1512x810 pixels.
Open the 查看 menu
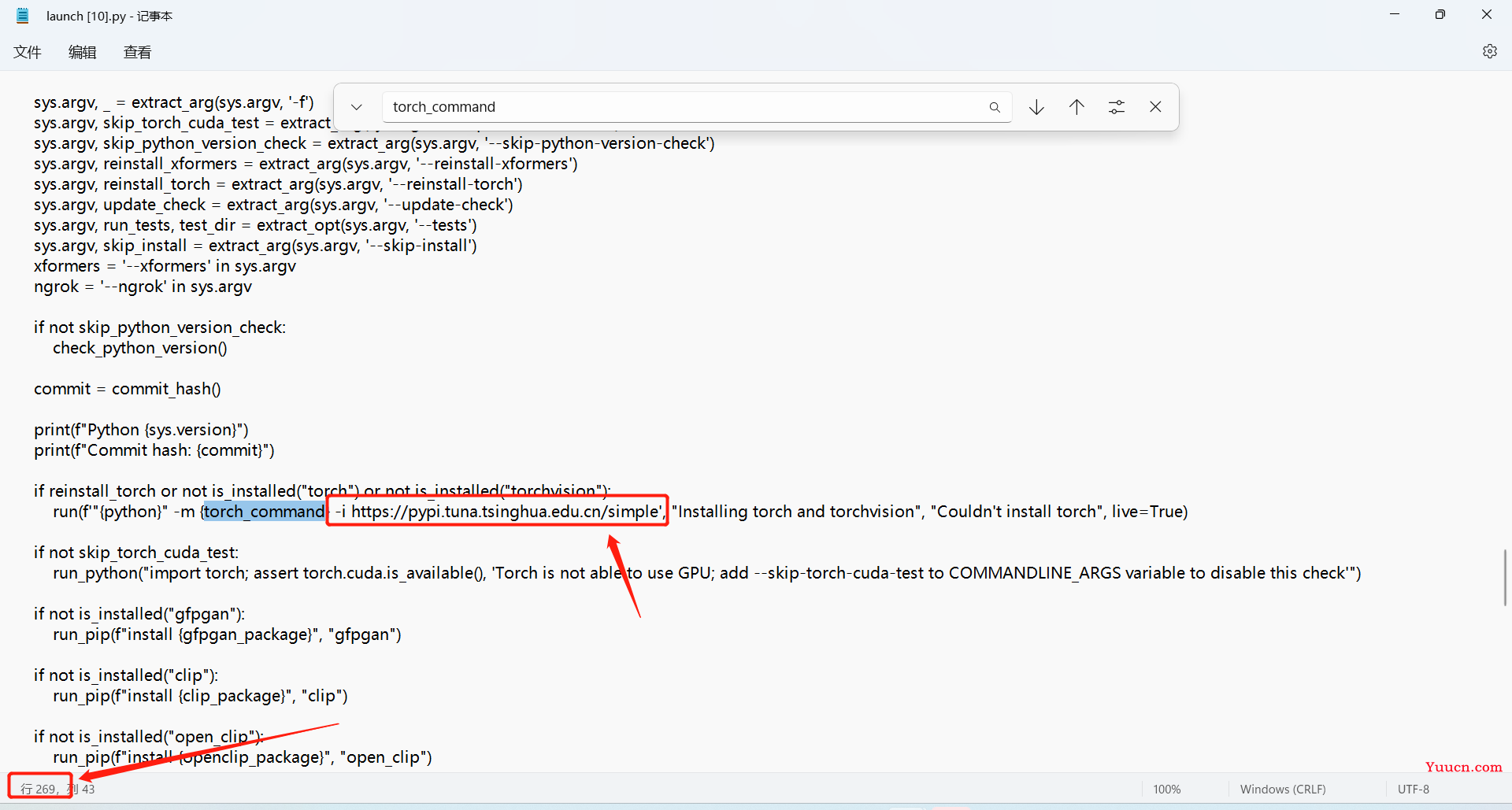point(138,52)
